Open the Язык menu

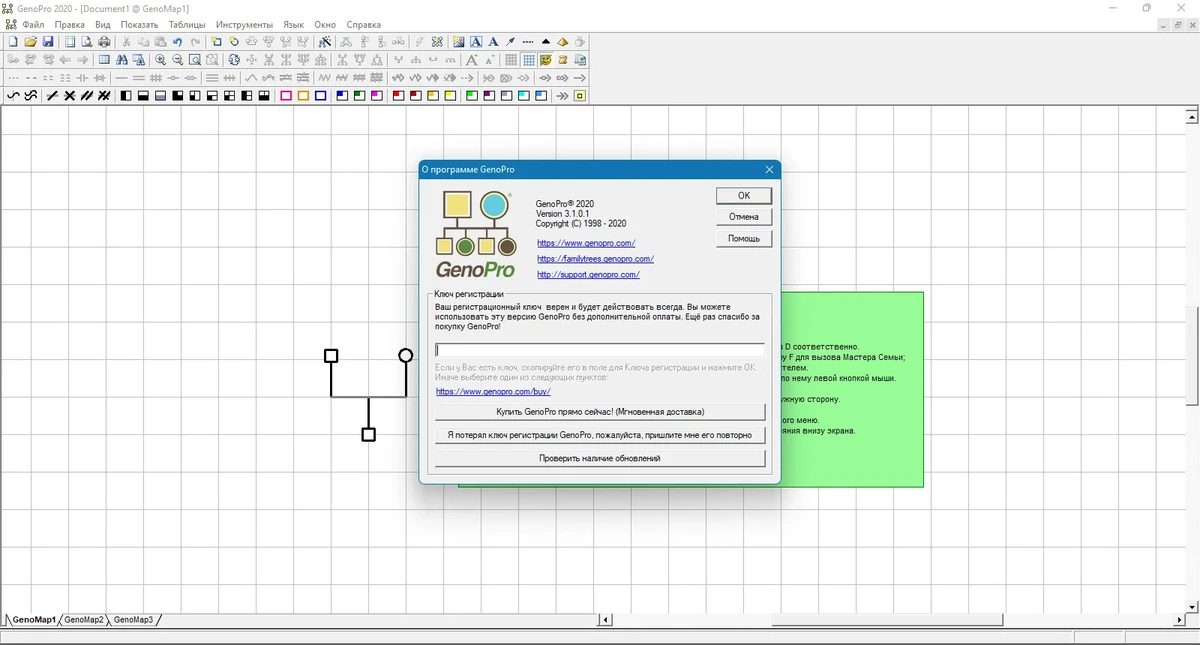pos(294,24)
